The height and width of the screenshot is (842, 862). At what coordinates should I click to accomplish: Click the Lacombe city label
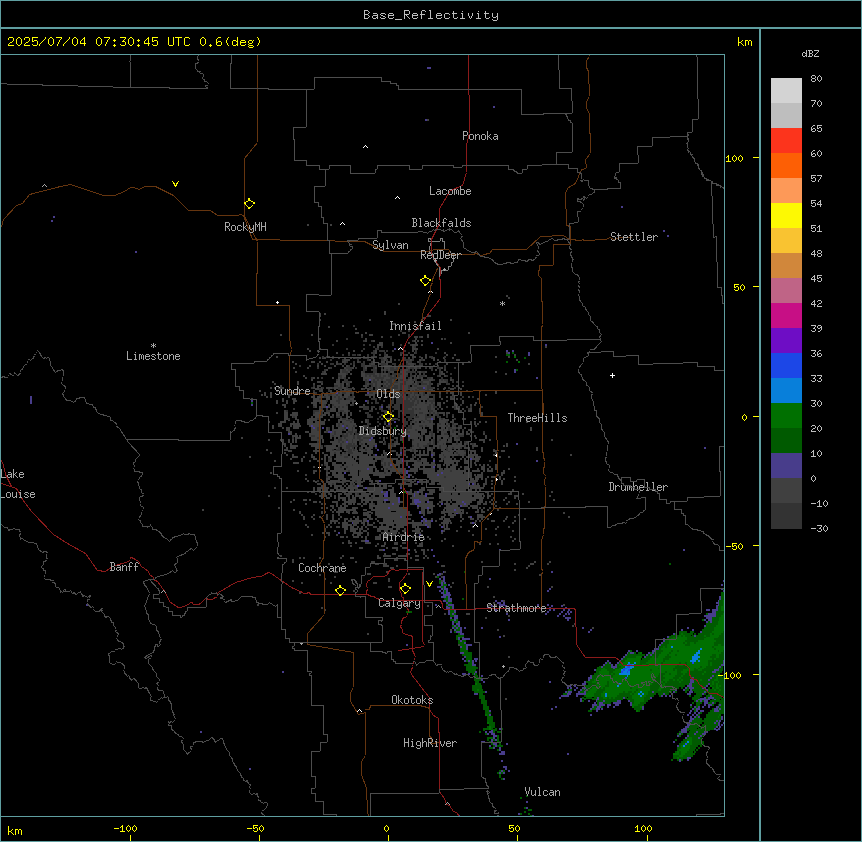pyautogui.click(x=450, y=191)
